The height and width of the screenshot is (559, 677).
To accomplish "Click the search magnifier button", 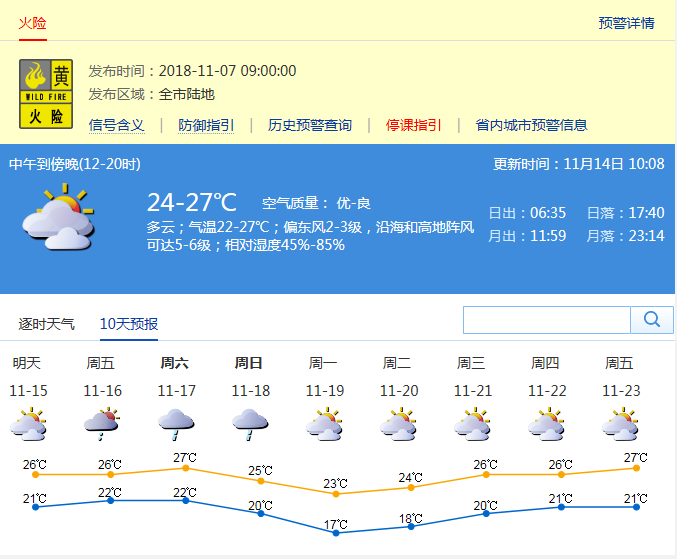I will pyautogui.click(x=652, y=320).
